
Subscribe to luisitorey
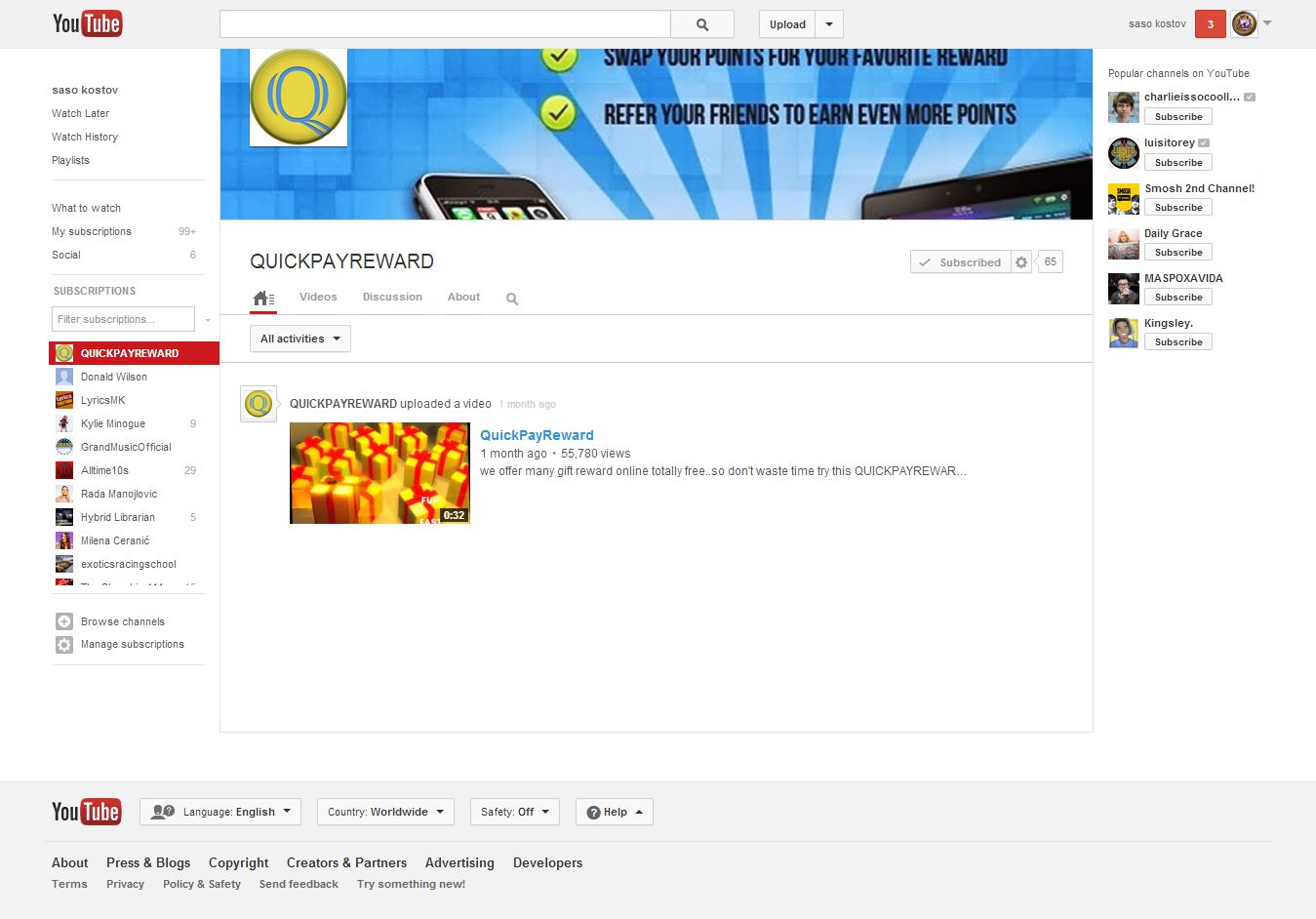click(x=1178, y=163)
